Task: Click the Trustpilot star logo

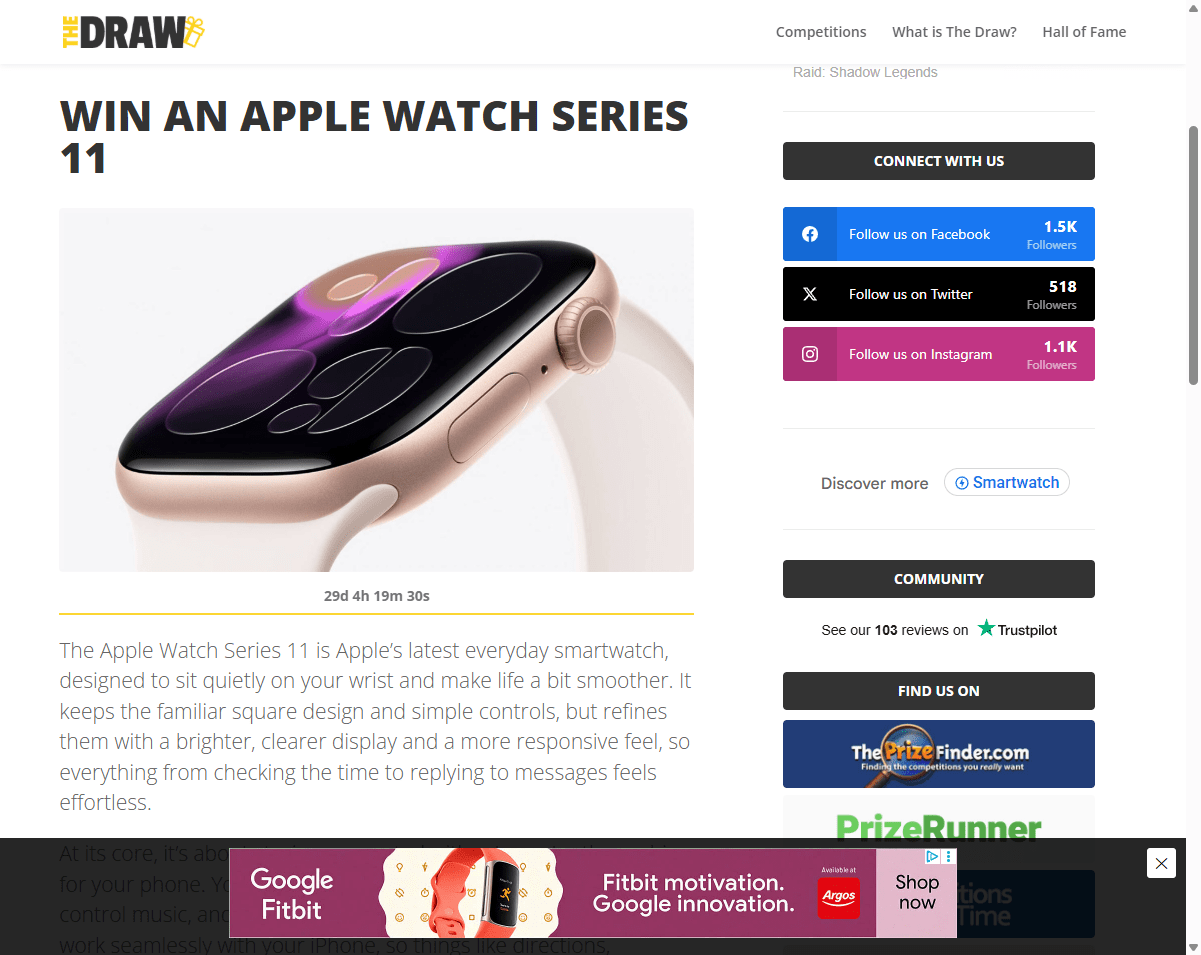Action: tap(987, 628)
